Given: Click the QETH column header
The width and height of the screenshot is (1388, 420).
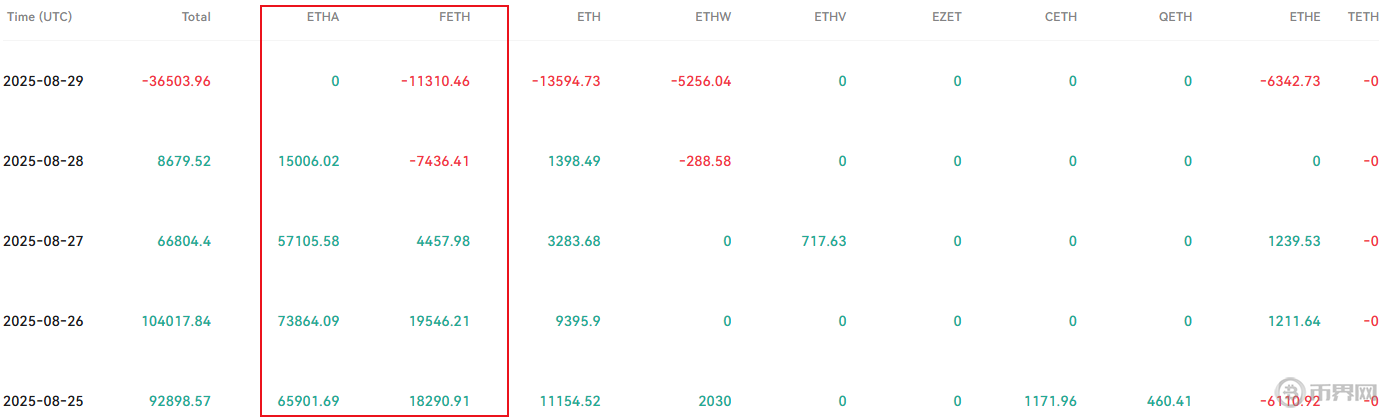Looking at the screenshot, I should point(1175,17).
